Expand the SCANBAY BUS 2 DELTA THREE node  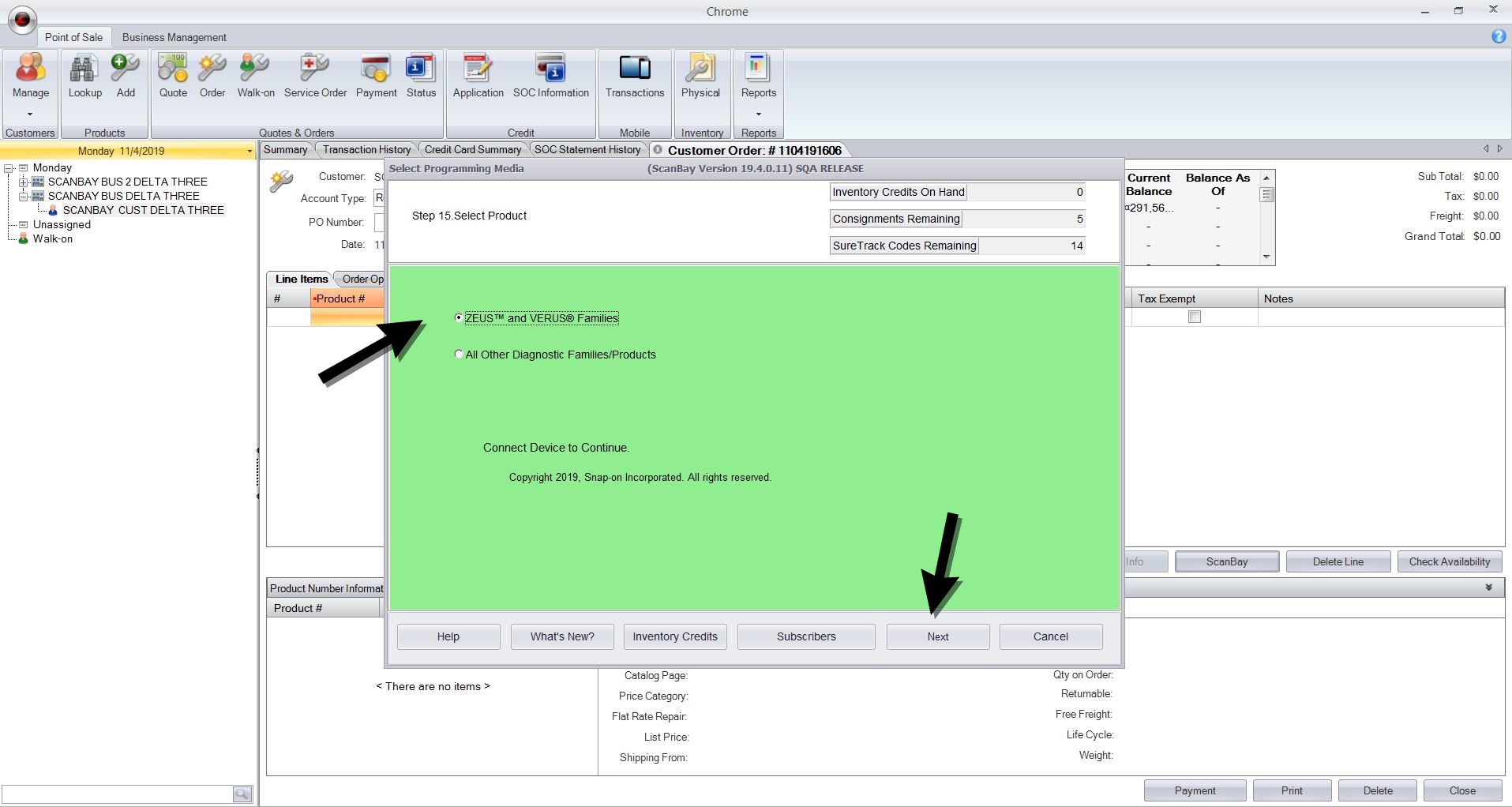(x=24, y=182)
